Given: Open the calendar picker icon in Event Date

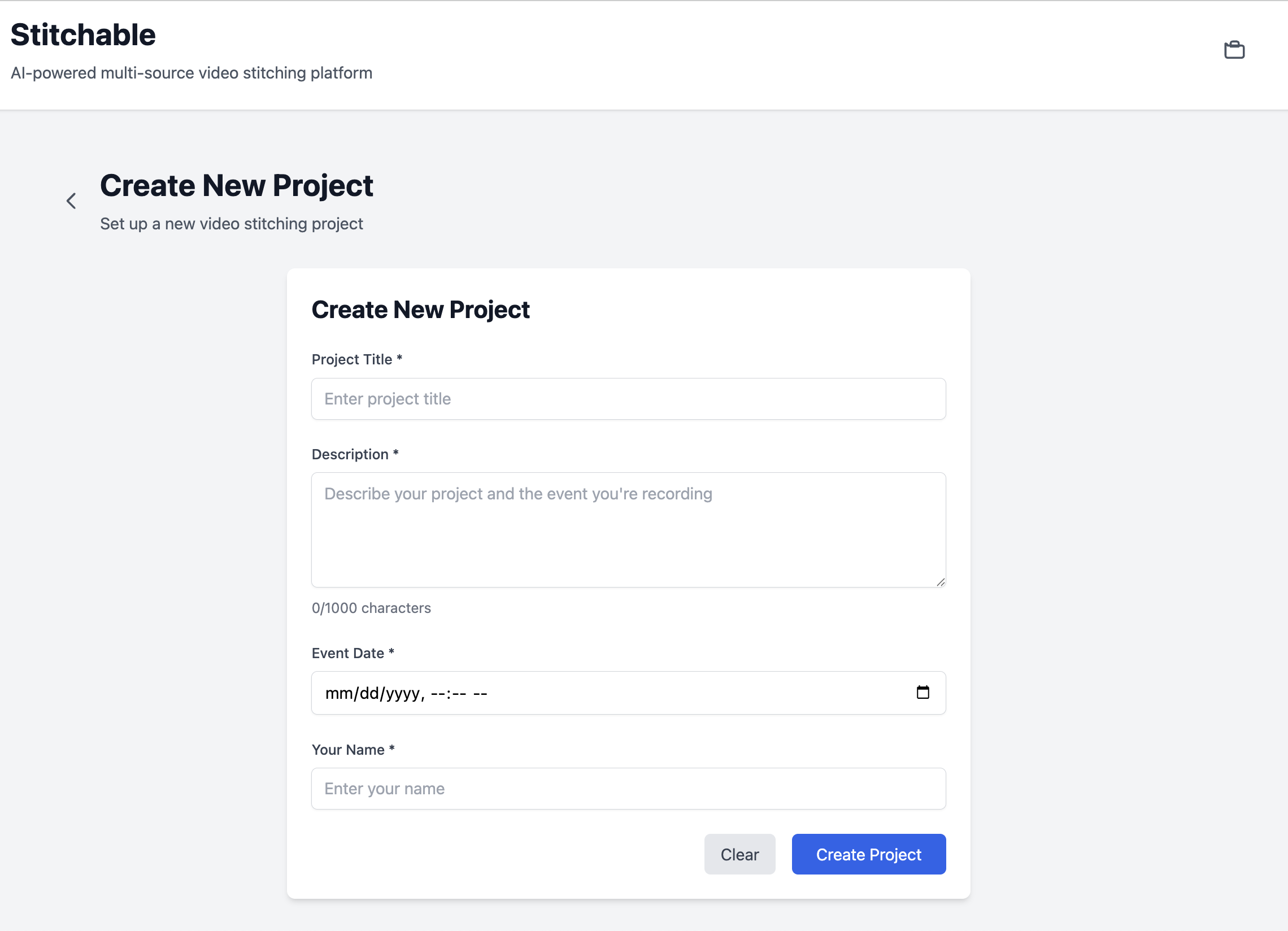Looking at the screenshot, I should tap(923, 692).
